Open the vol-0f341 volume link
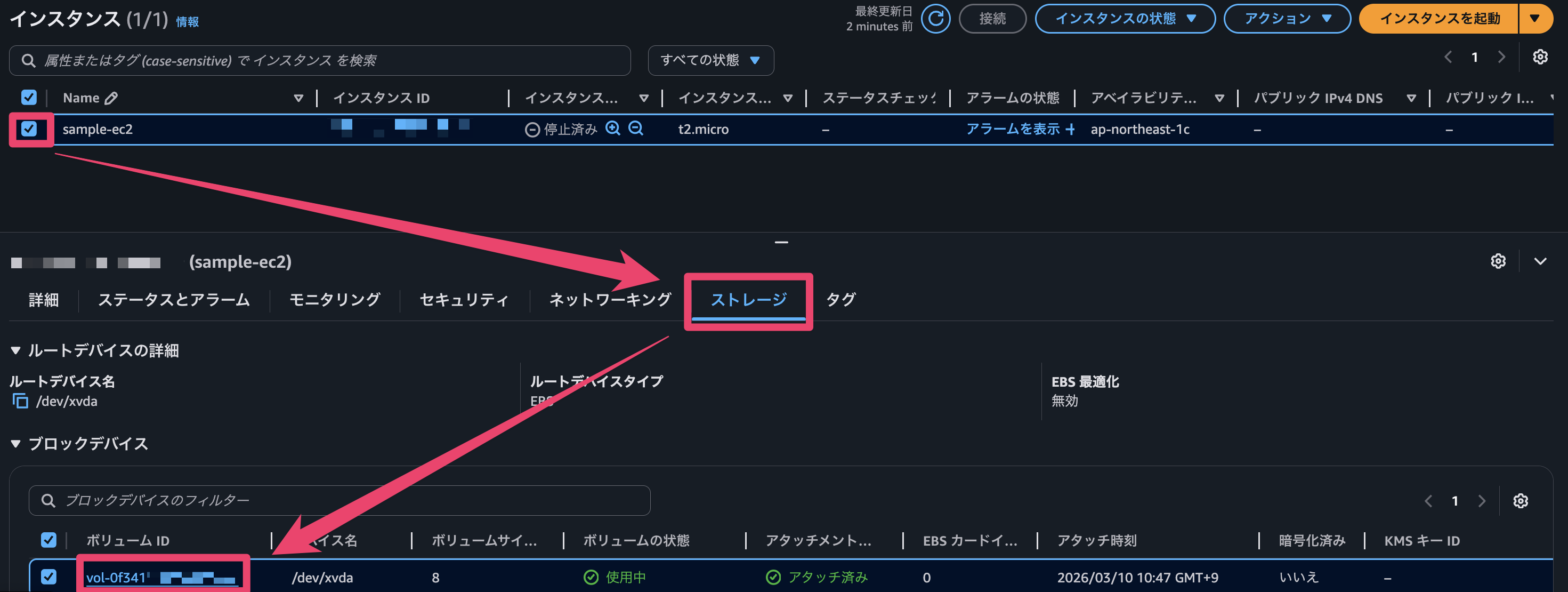Viewport: 1568px width, 592px height. point(117,577)
